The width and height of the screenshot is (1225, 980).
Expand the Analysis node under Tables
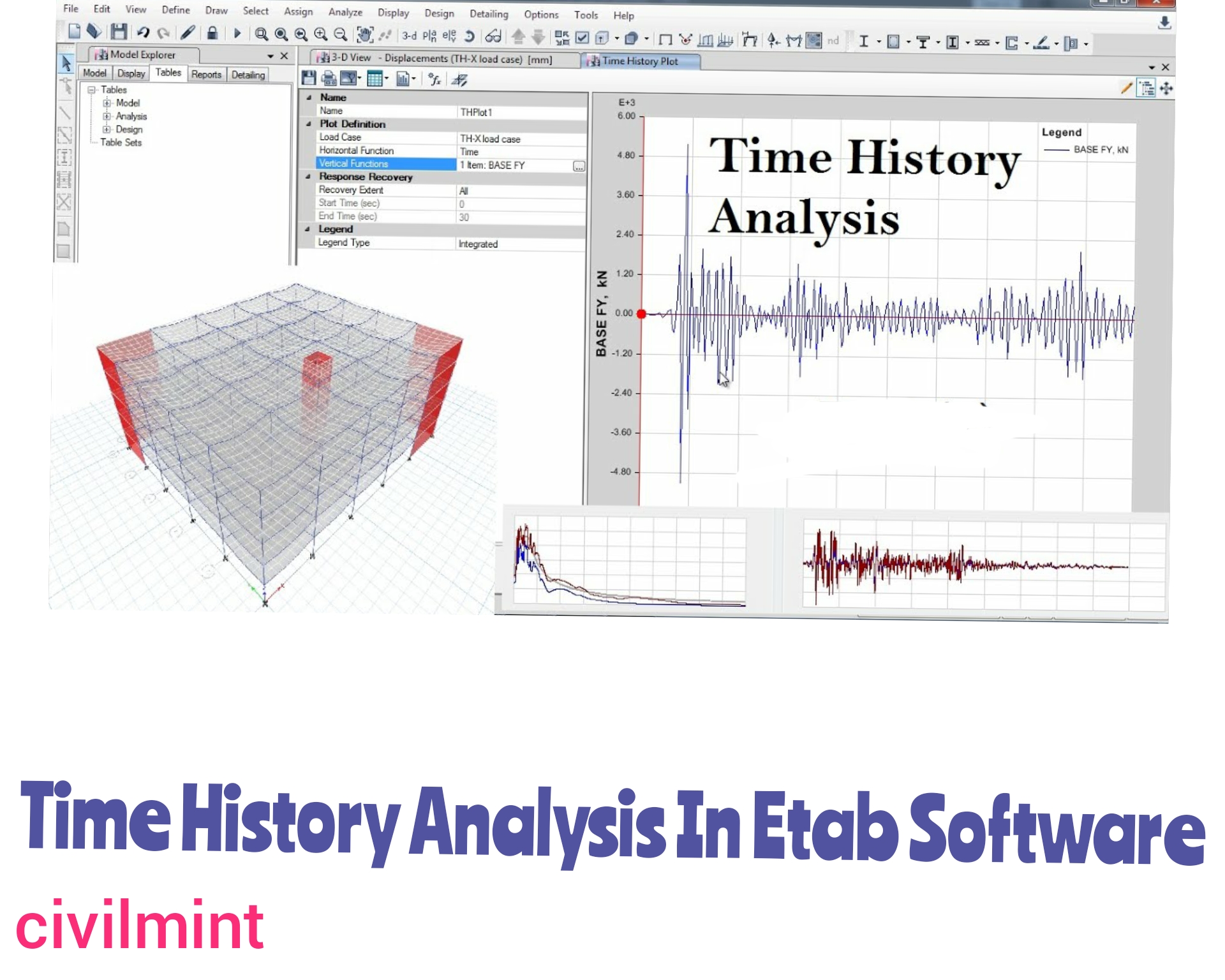pos(107,116)
